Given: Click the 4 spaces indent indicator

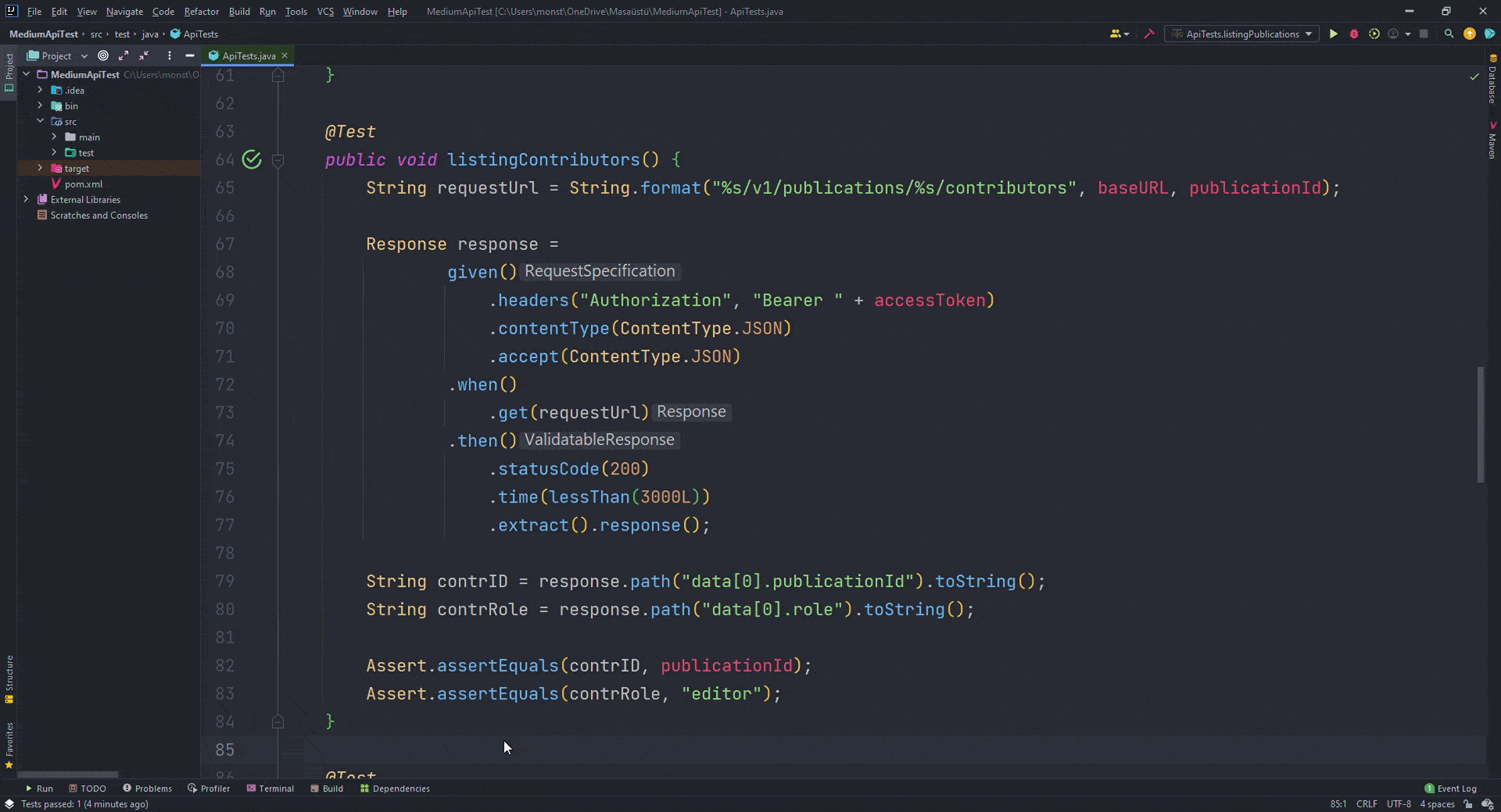Looking at the screenshot, I should coord(1437,804).
